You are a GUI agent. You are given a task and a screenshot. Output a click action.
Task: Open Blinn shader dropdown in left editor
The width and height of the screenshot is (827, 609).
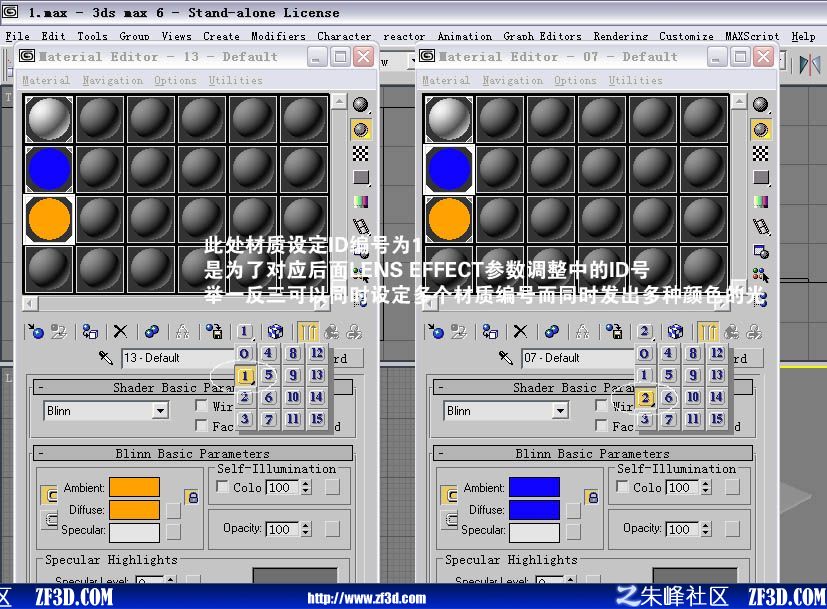click(x=160, y=411)
